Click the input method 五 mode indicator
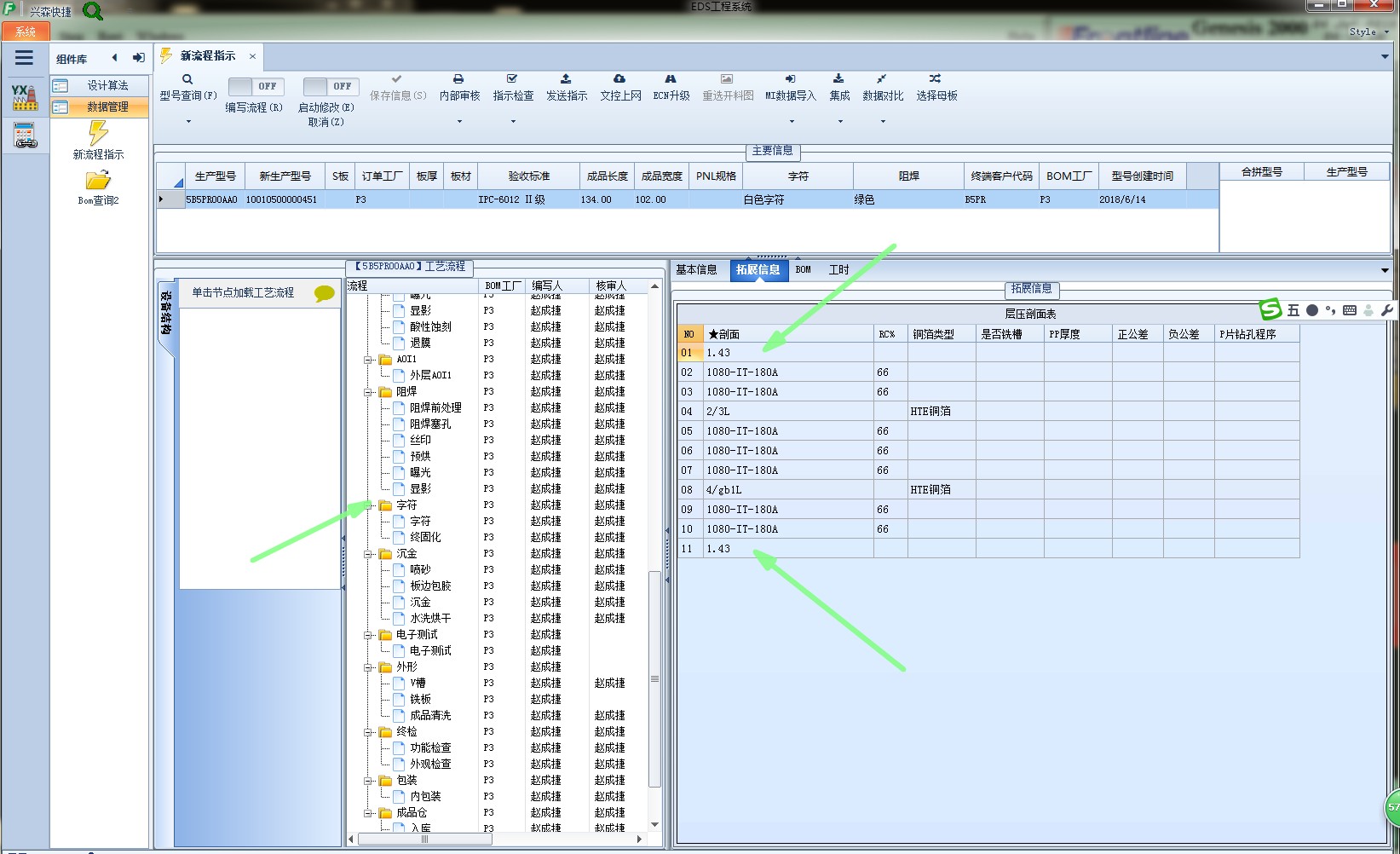This screenshot has width=1400, height=854. click(x=1293, y=310)
